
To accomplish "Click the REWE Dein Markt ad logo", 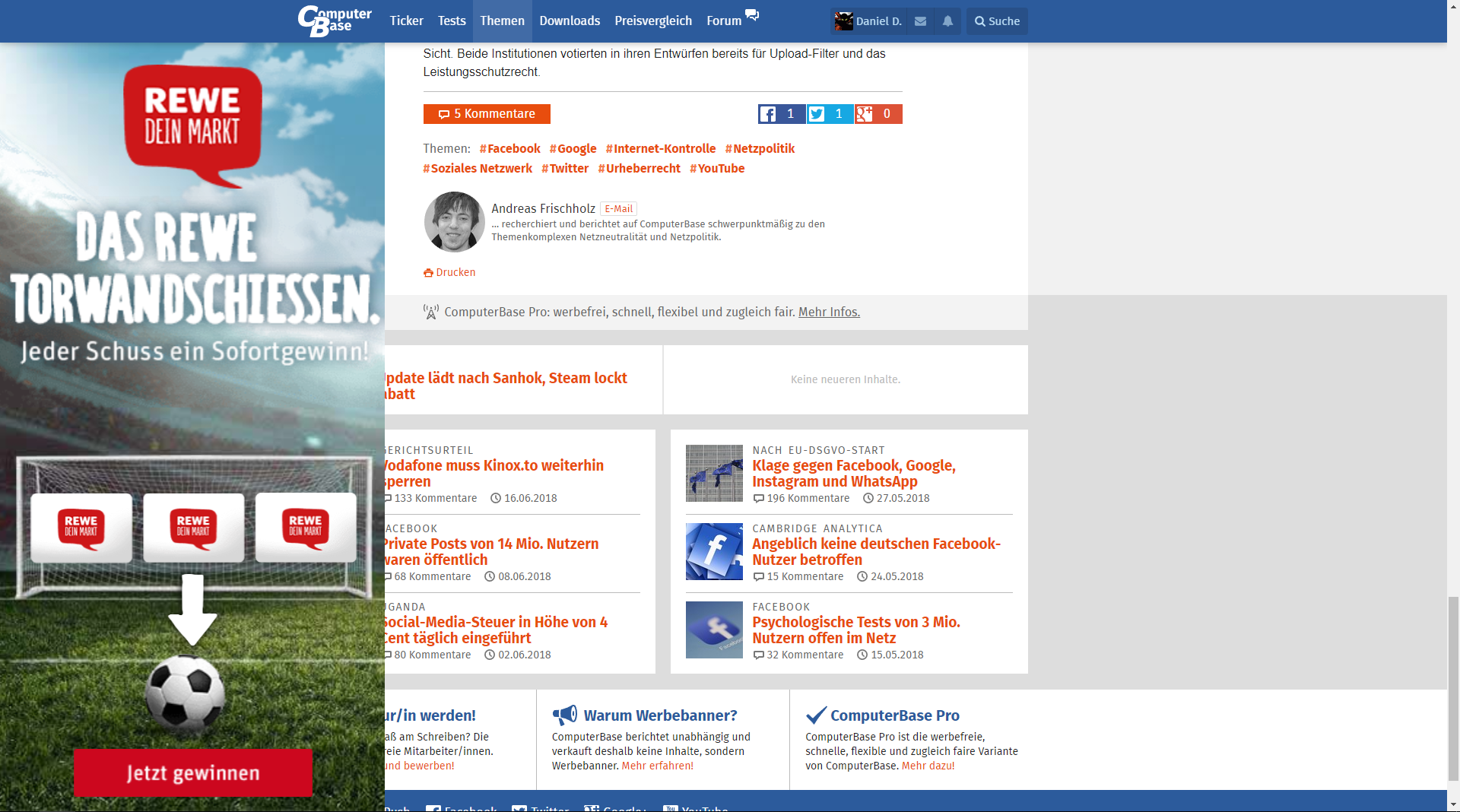I will click(x=193, y=125).
